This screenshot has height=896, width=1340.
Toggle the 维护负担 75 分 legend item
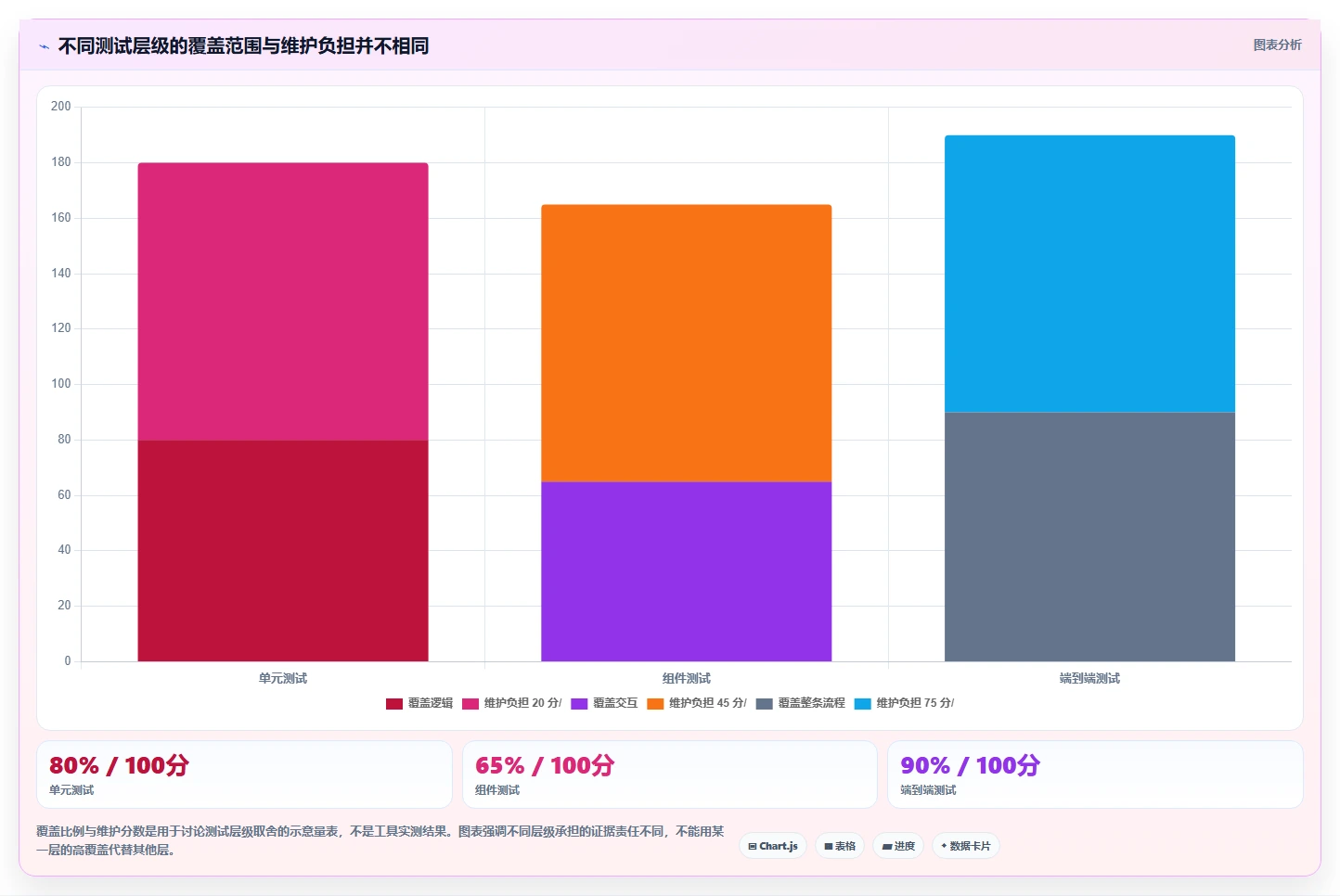tap(904, 703)
